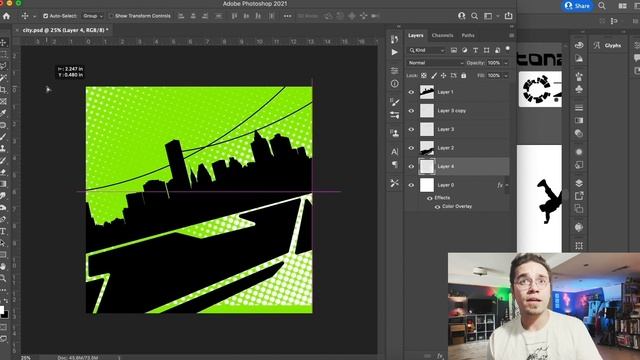Open the Normal blend mode dropdown
Viewport: 640px width, 360px height.
tap(435, 63)
